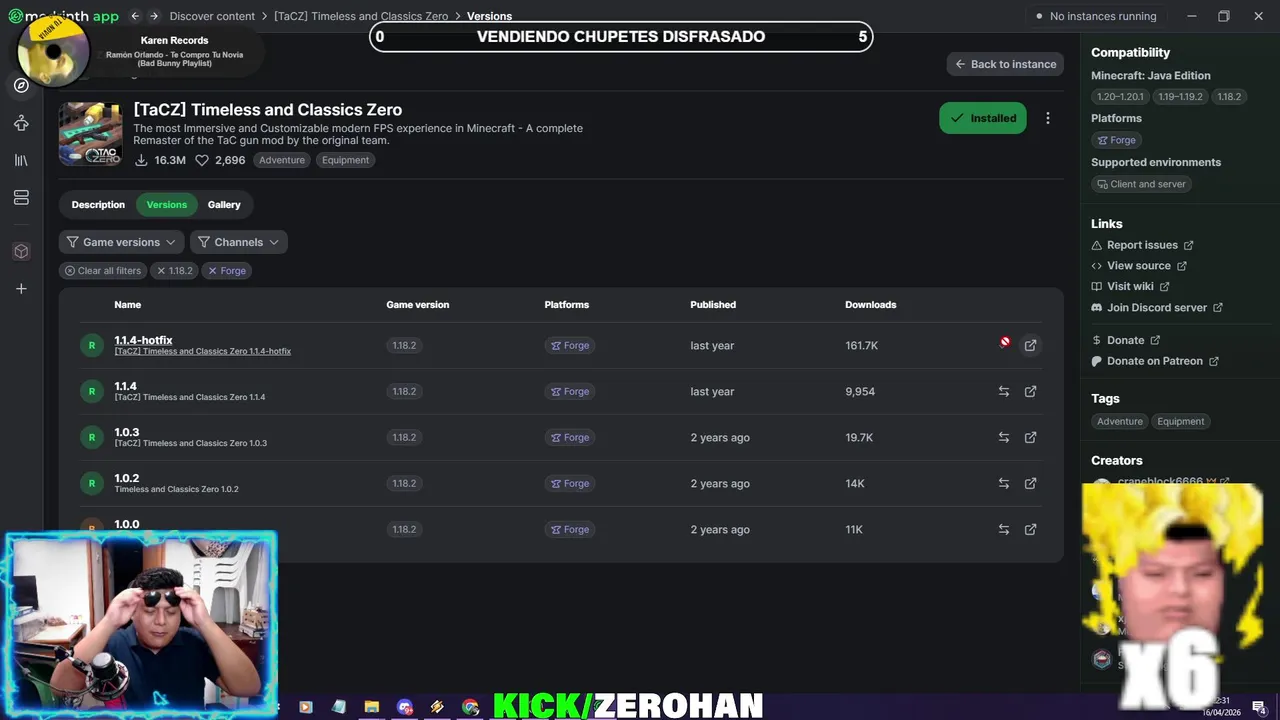Open Discord from the taskbar
The height and width of the screenshot is (720, 1280).
pyautogui.click(x=404, y=707)
